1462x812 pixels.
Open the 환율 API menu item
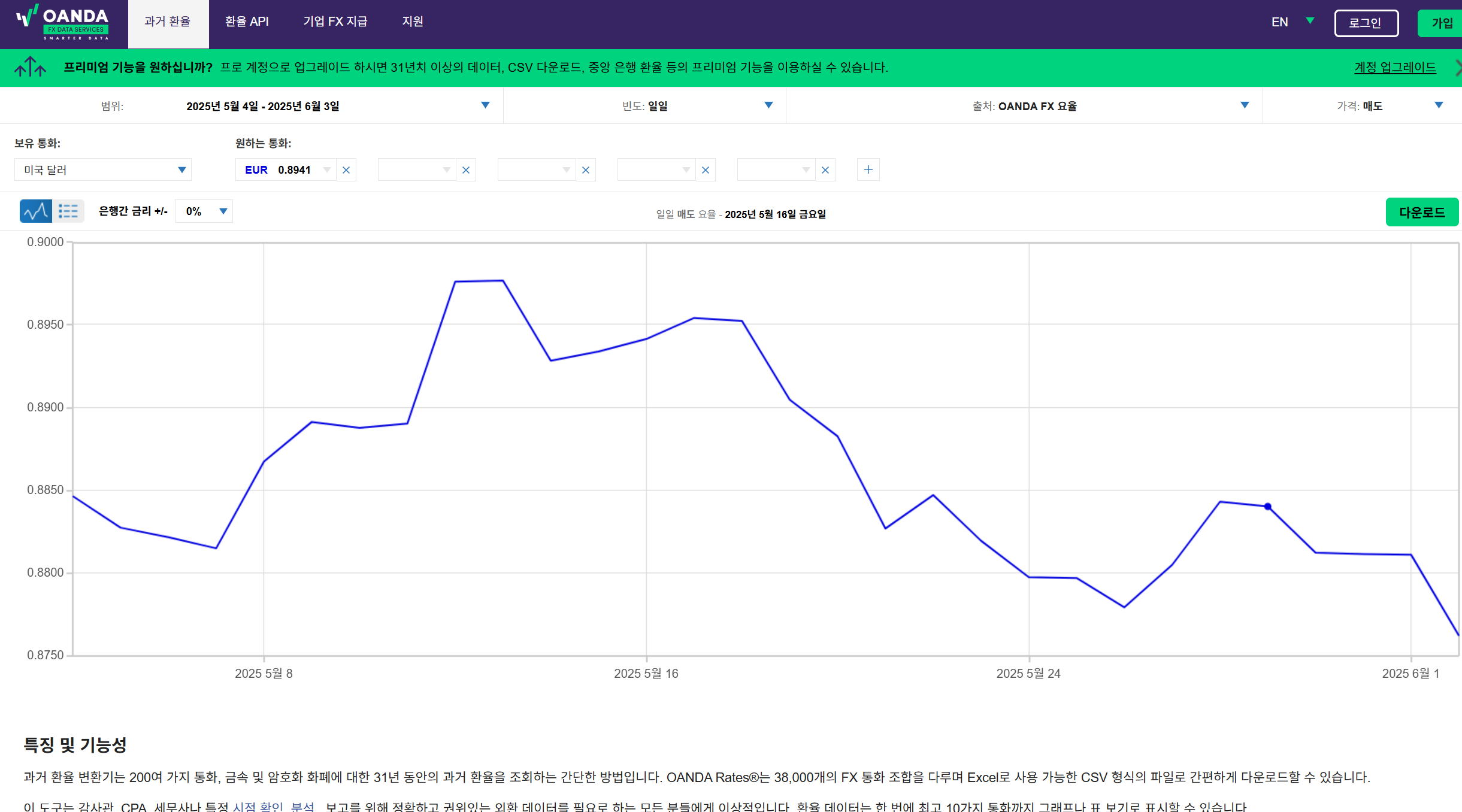[247, 22]
